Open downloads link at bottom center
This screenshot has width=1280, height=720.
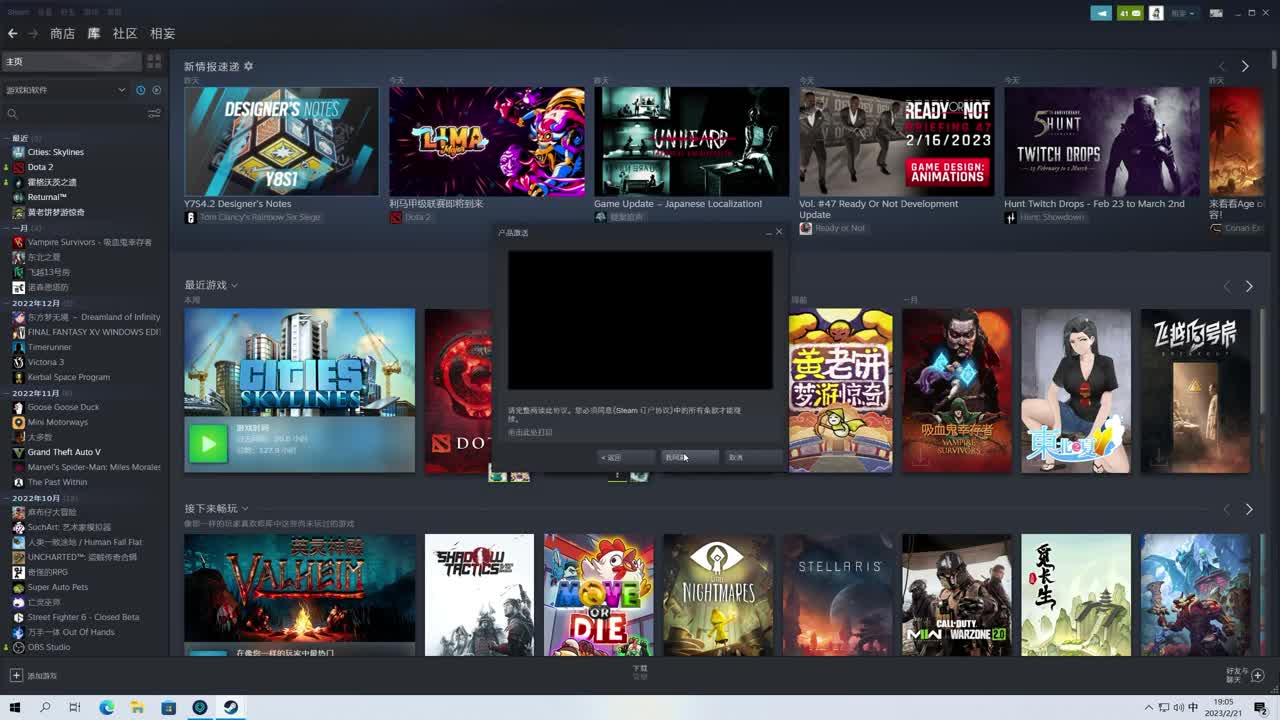coord(640,672)
